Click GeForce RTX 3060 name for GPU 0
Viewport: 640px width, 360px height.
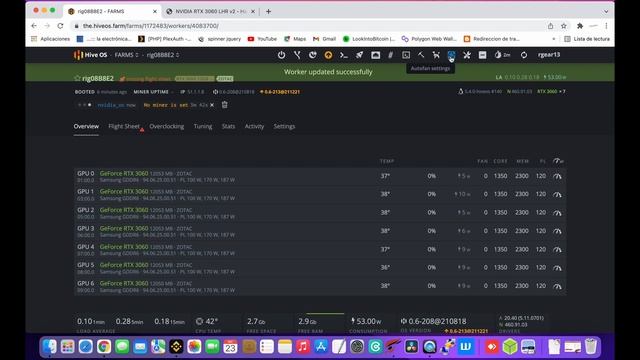[x=124, y=173]
